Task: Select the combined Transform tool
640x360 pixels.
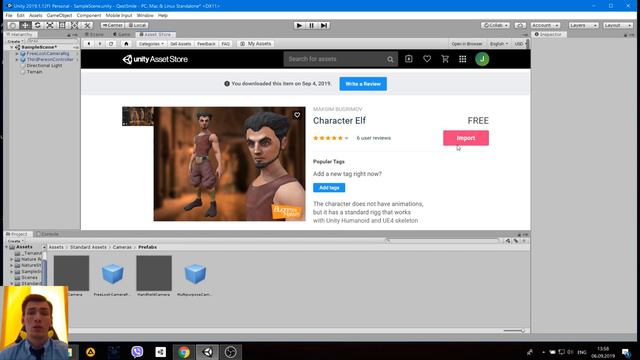Action: click(75, 25)
